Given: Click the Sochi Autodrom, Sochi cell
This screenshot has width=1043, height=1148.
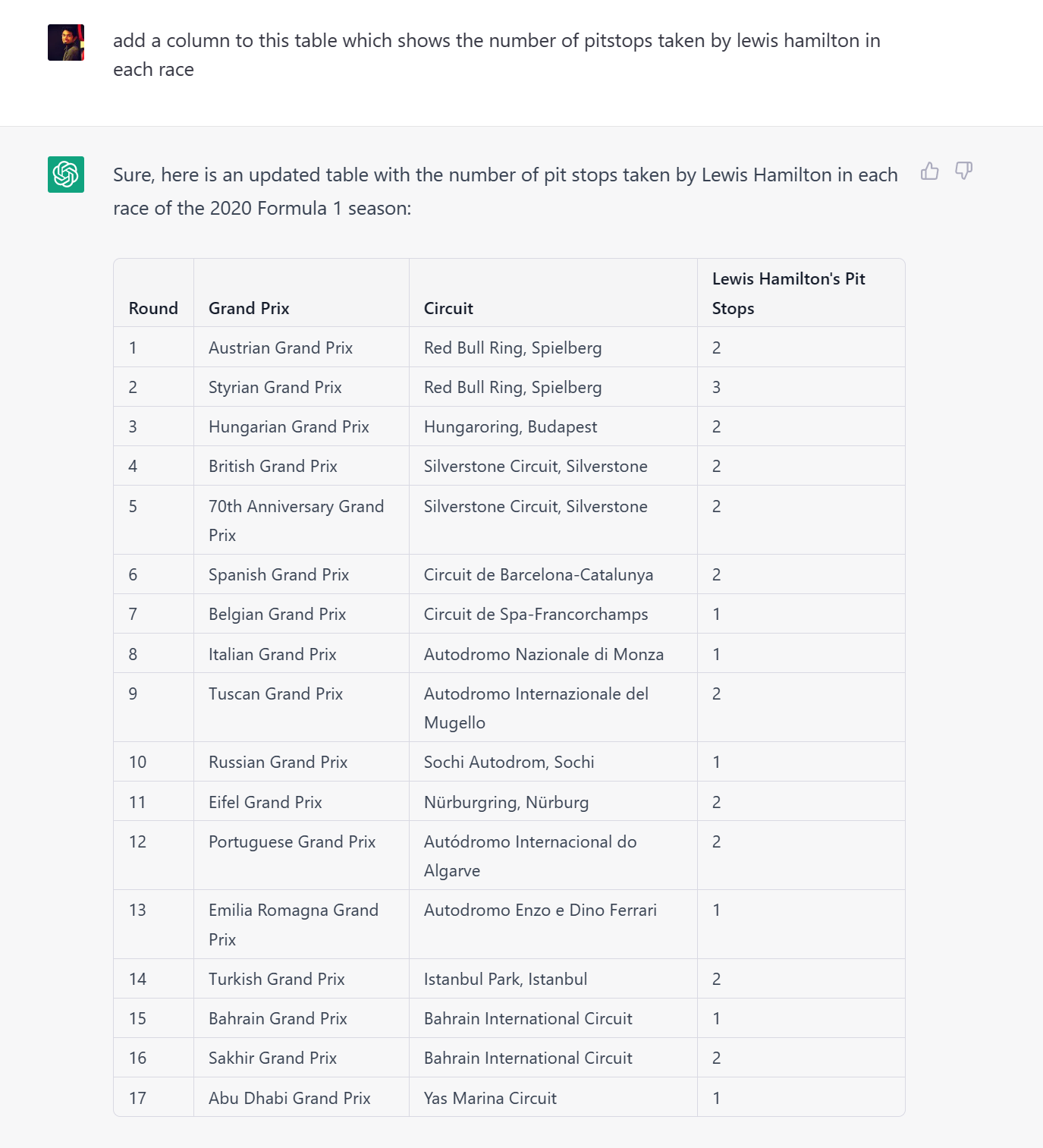Looking at the screenshot, I should pyautogui.click(x=509, y=762).
